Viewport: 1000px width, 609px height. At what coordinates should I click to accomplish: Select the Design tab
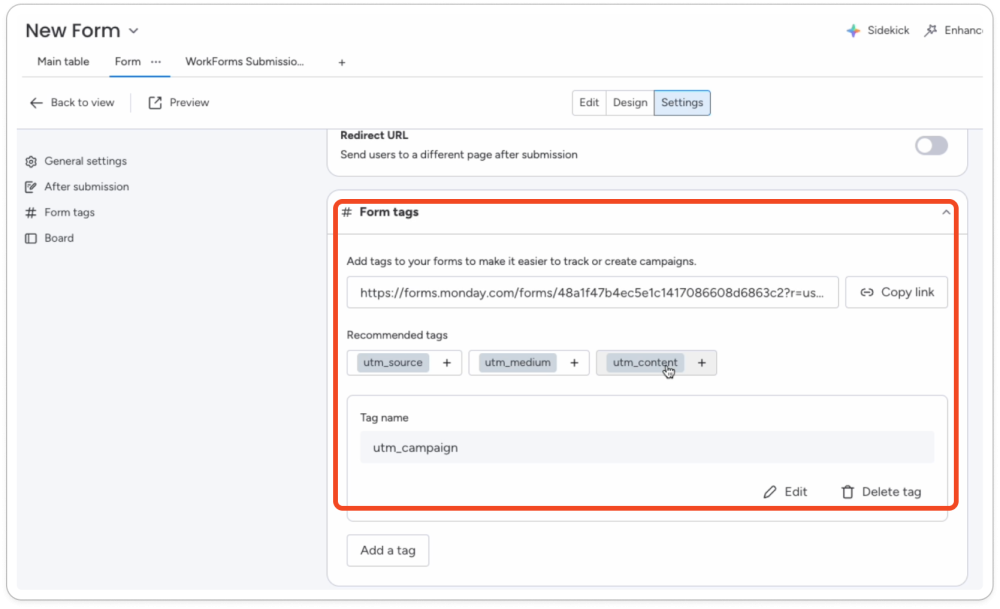coord(630,103)
